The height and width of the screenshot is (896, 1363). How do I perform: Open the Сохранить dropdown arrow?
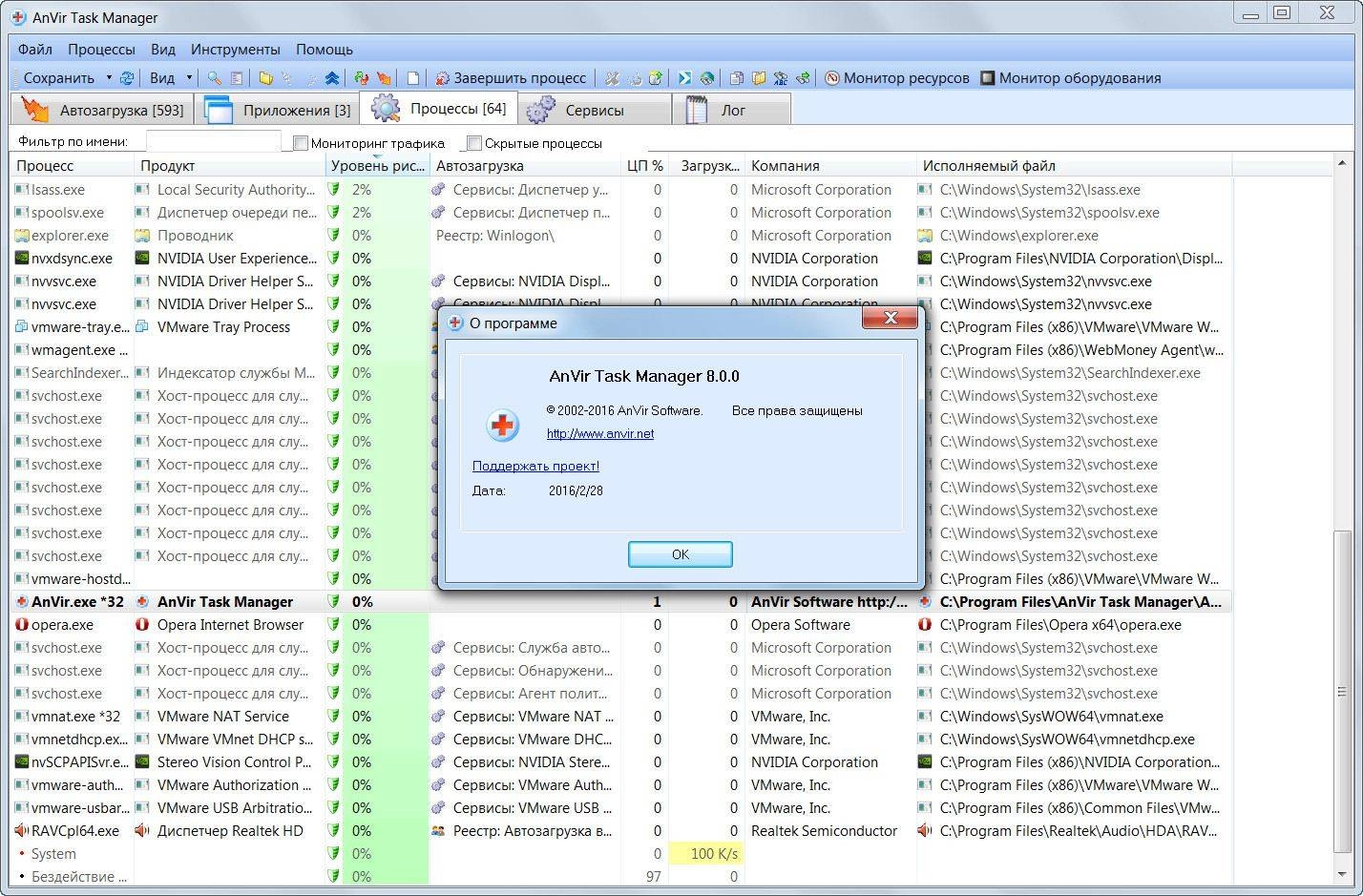pyautogui.click(x=109, y=78)
